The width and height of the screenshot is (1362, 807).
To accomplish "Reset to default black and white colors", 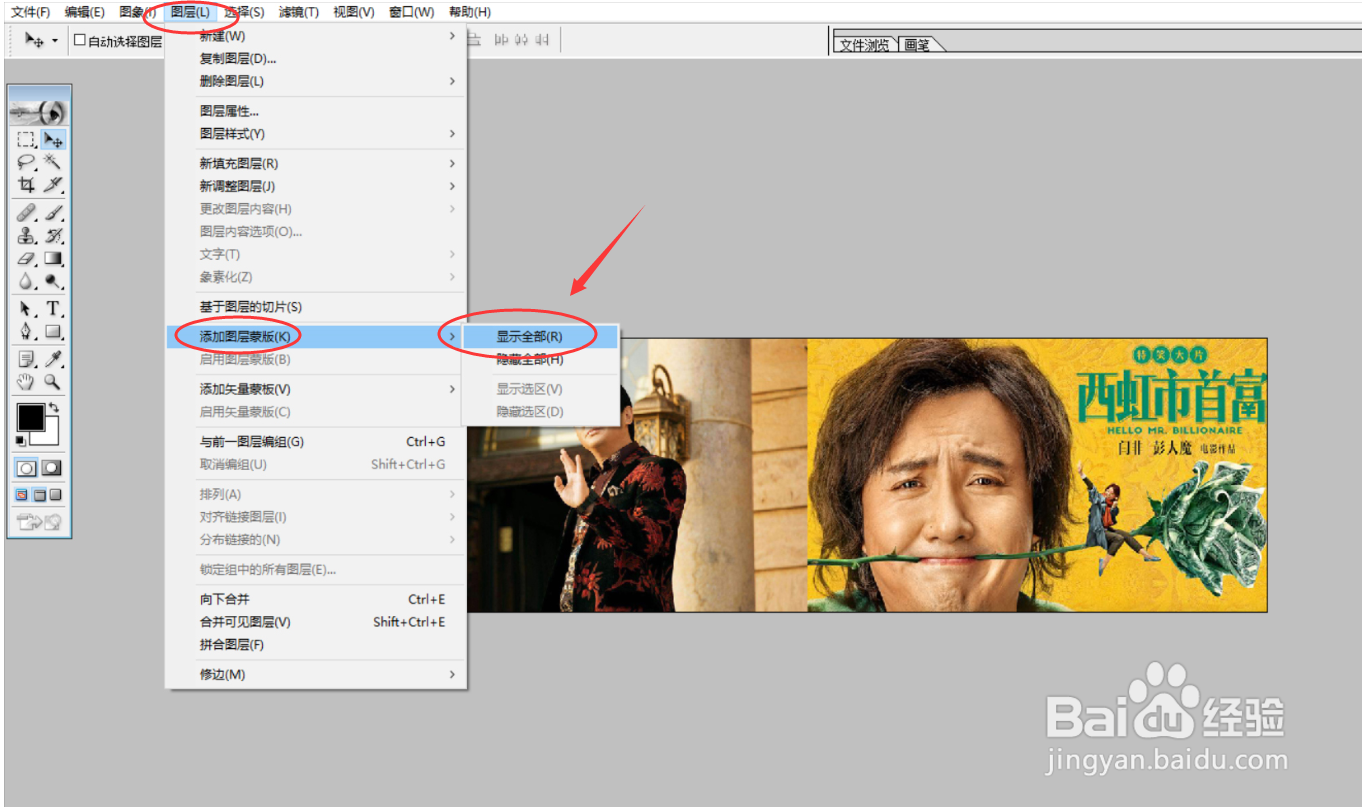I will pos(21,440).
